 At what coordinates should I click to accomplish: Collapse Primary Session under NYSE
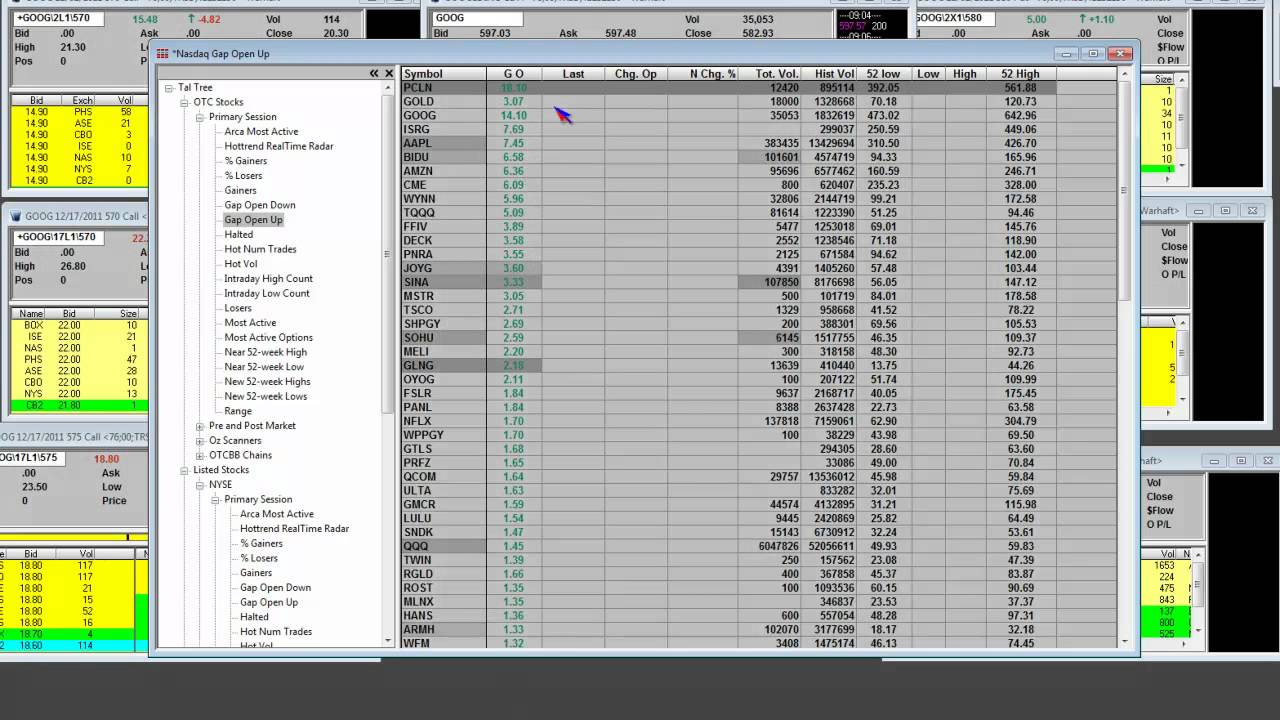(x=215, y=499)
